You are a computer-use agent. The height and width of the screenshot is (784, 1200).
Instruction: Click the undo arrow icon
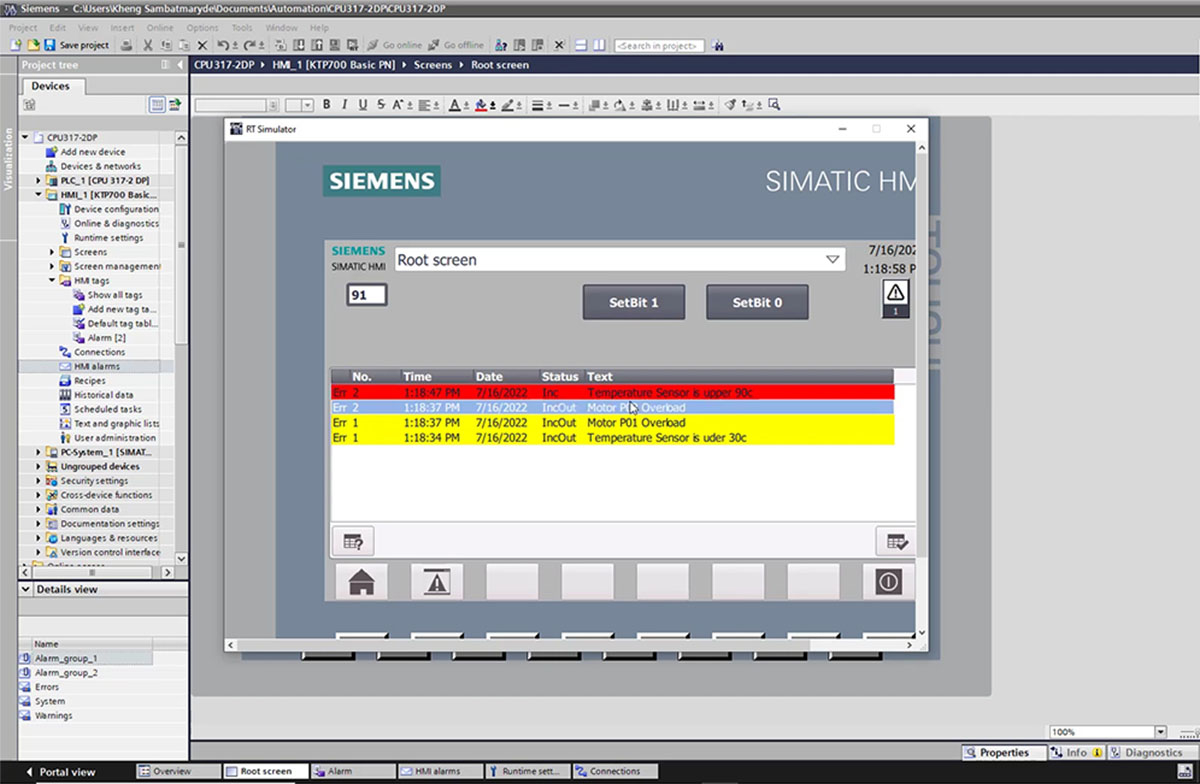pos(223,45)
